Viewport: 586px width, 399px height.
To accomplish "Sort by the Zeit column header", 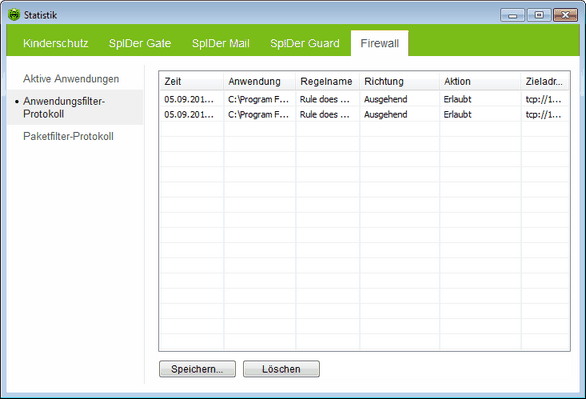I will [192, 81].
